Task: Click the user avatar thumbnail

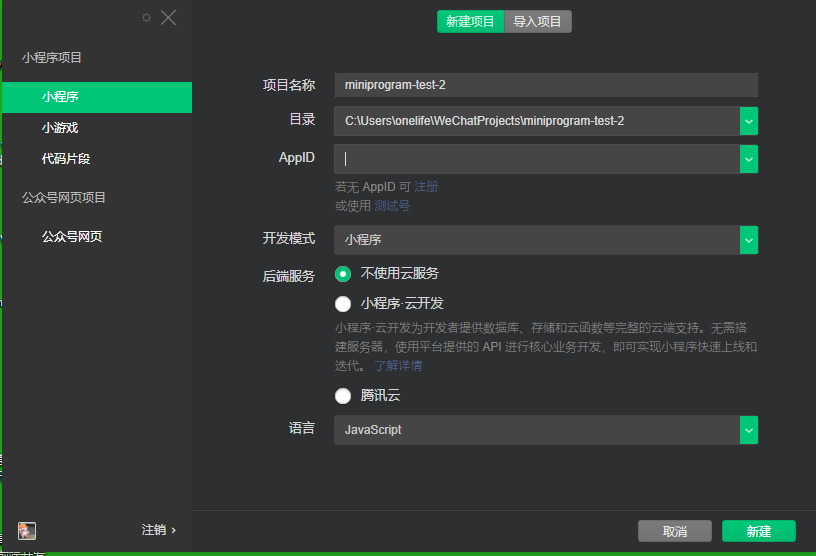Action: click(27, 530)
